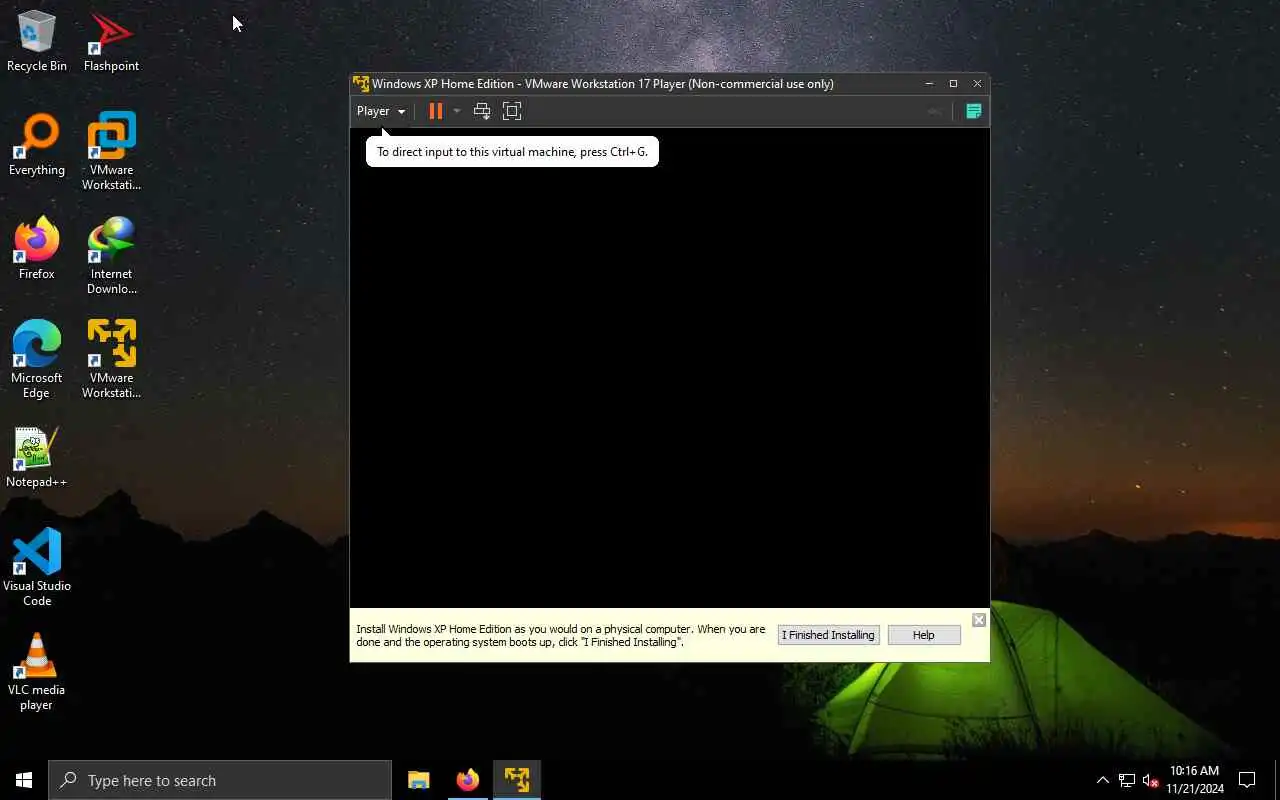Select the Firefox desktop shortcut
Image resolution: width=1280 pixels, height=800 pixels.
pyautogui.click(x=37, y=249)
